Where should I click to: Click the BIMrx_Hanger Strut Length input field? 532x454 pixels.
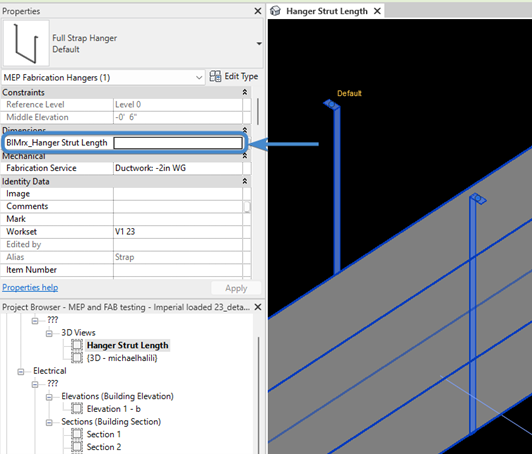coord(178,143)
